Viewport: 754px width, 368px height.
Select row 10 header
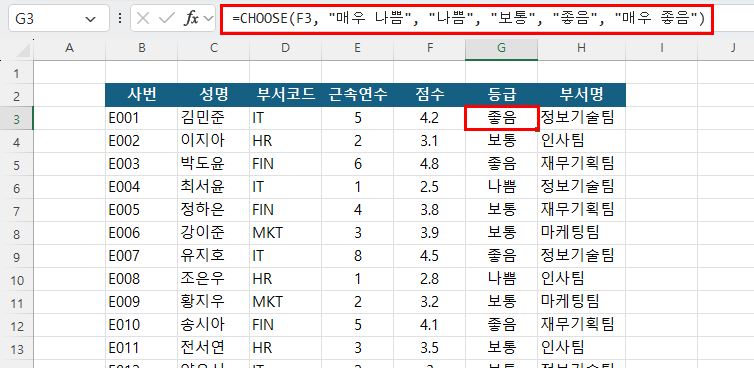pyautogui.click(x=16, y=279)
